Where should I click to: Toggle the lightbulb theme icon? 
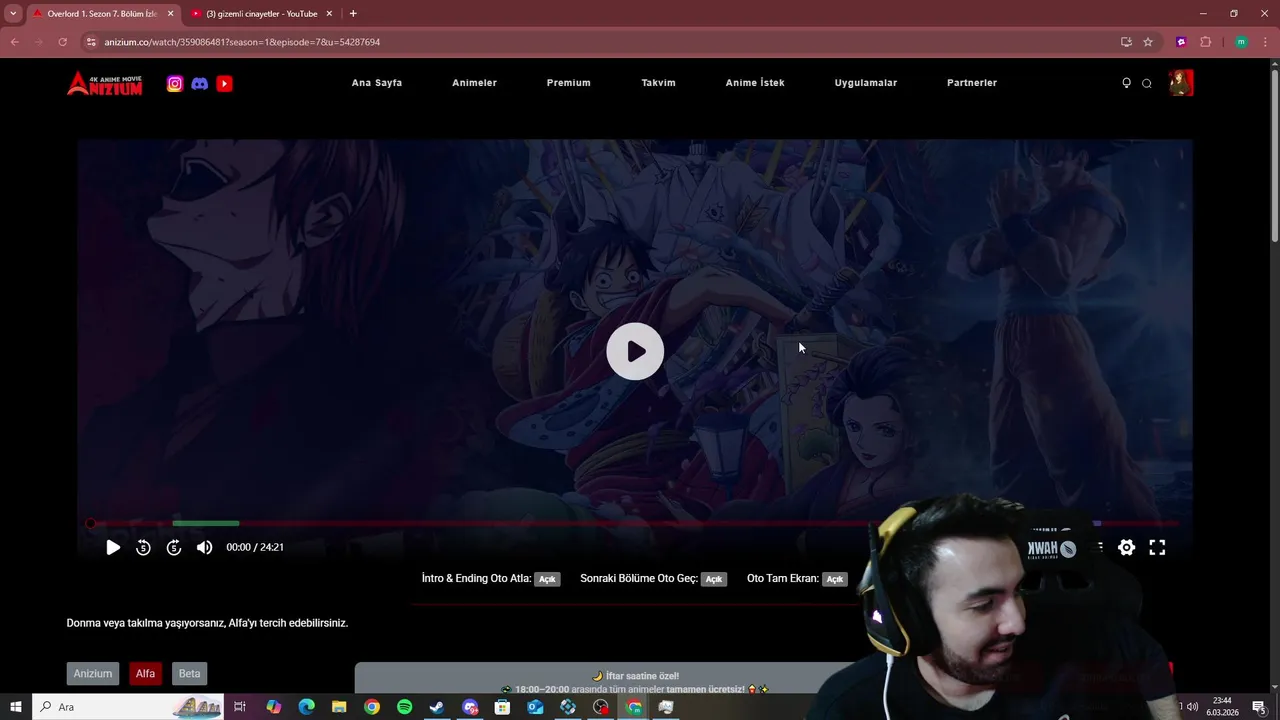tap(1126, 83)
